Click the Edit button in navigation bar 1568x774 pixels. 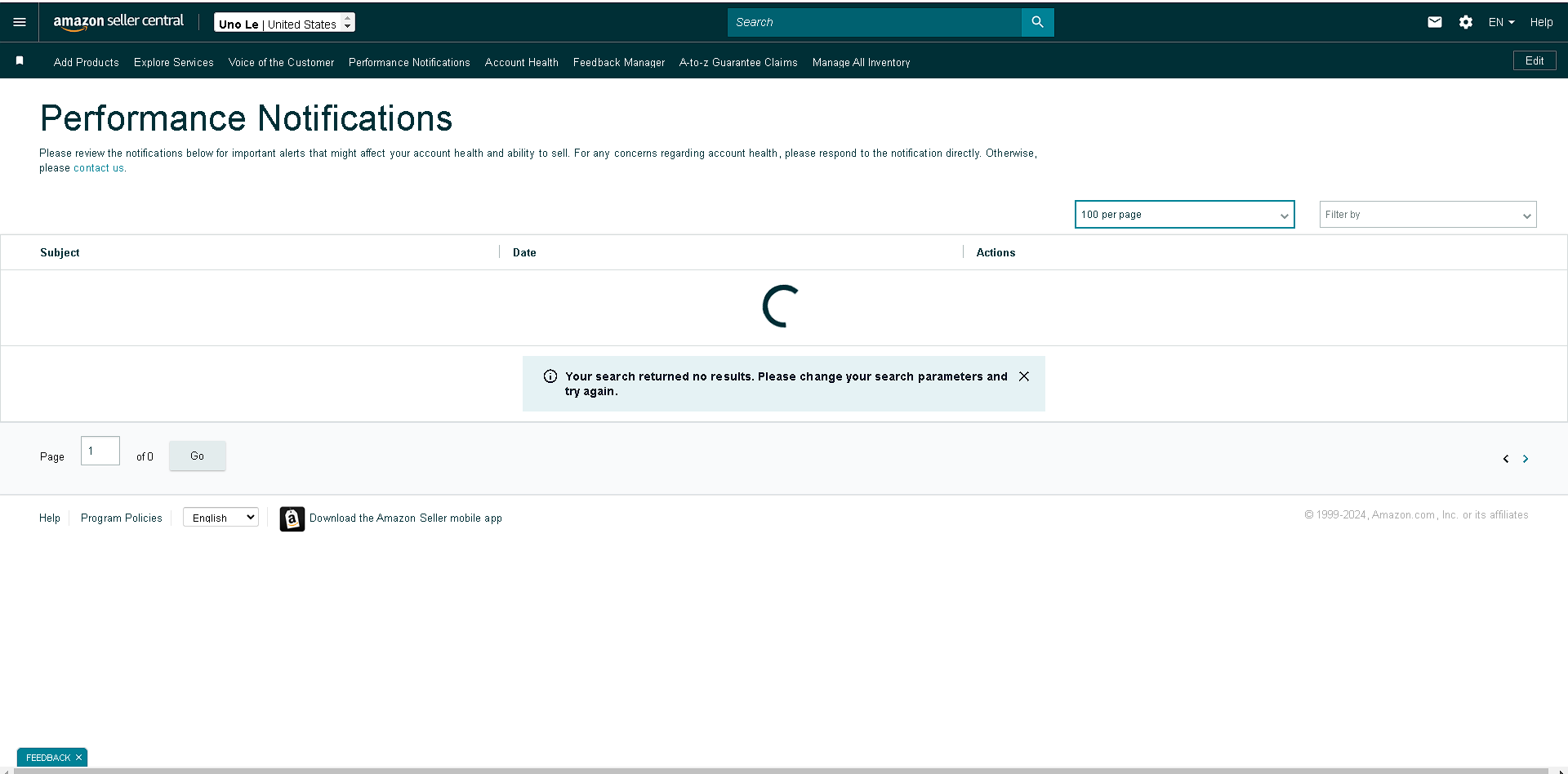1535,60
